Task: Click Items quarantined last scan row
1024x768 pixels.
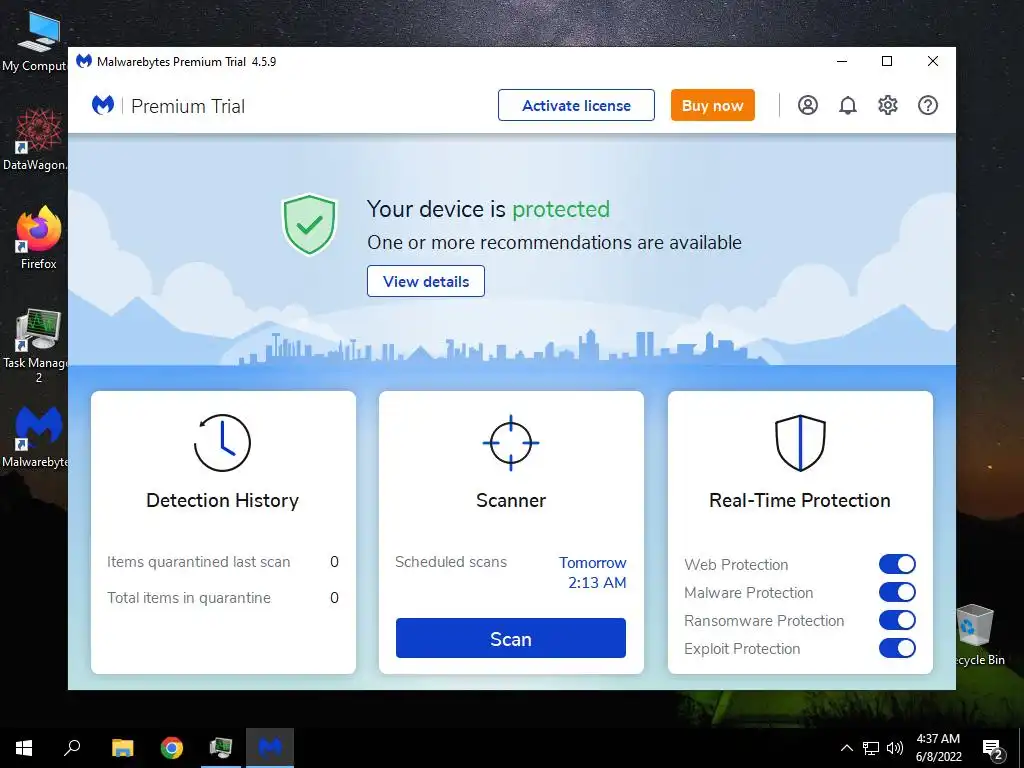Action: point(223,562)
